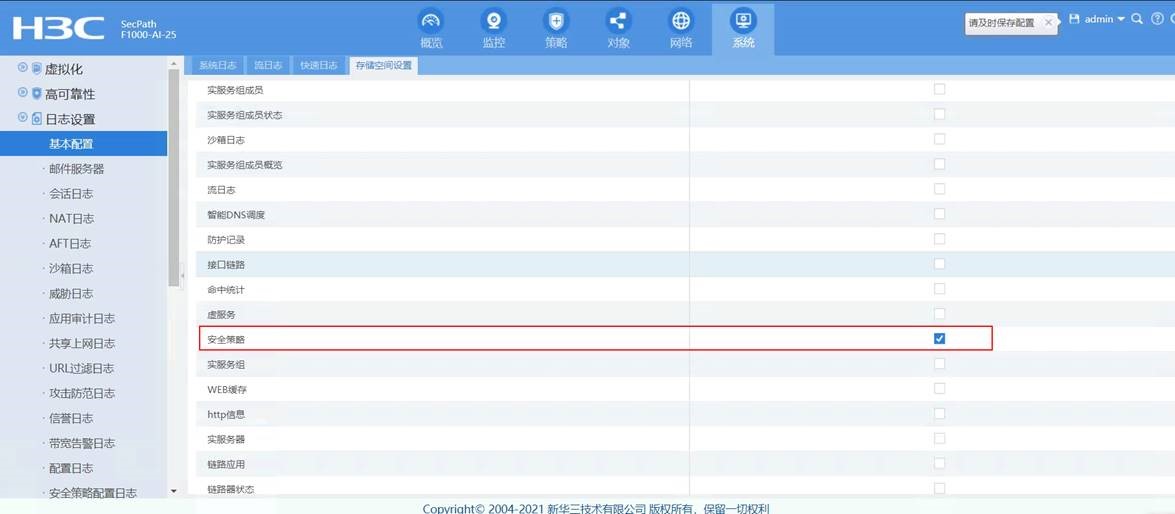Check the 防护记录 checkbox

point(939,238)
